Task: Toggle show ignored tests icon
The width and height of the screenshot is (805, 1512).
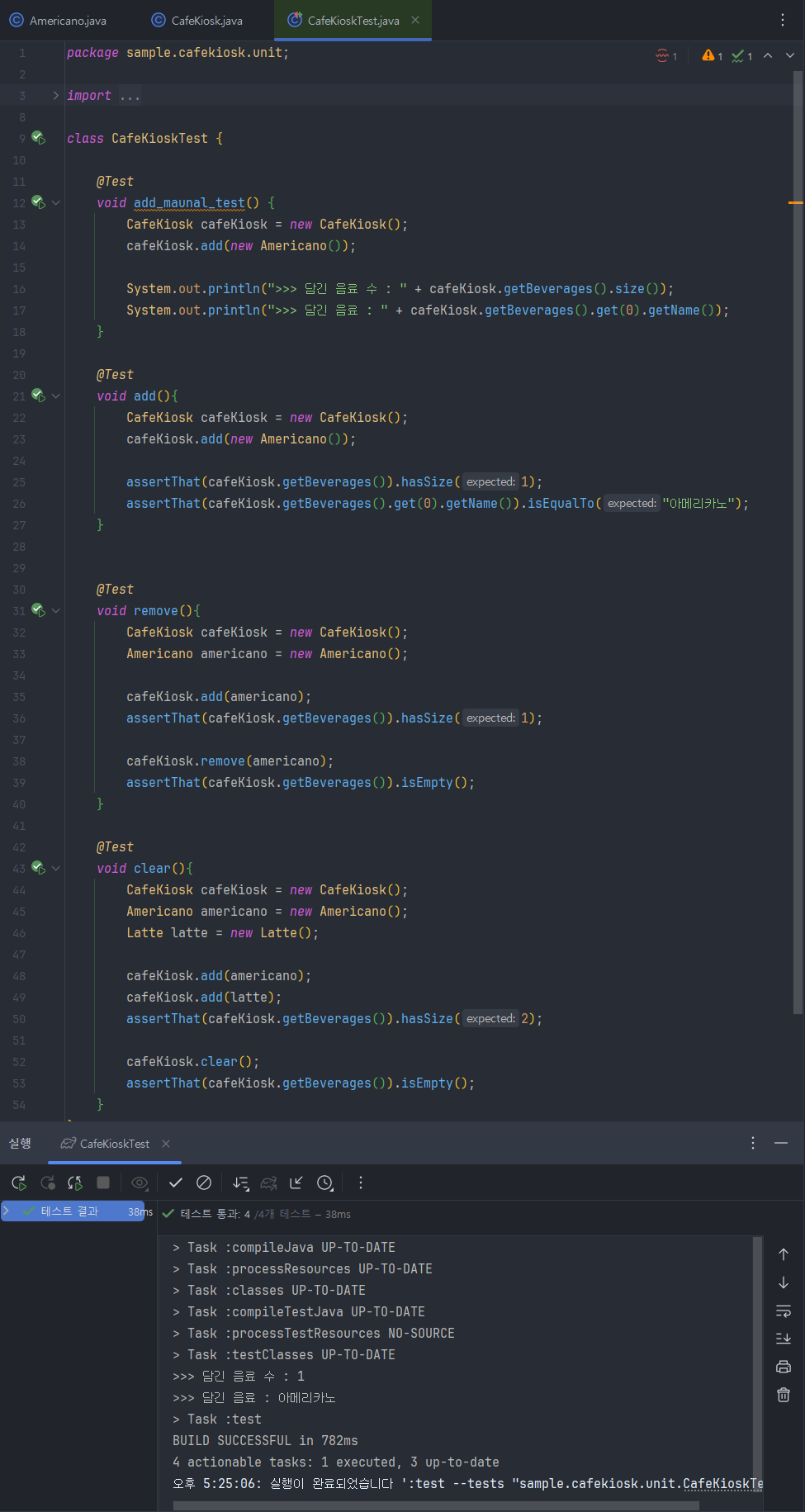Action: [x=204, y=1183]
